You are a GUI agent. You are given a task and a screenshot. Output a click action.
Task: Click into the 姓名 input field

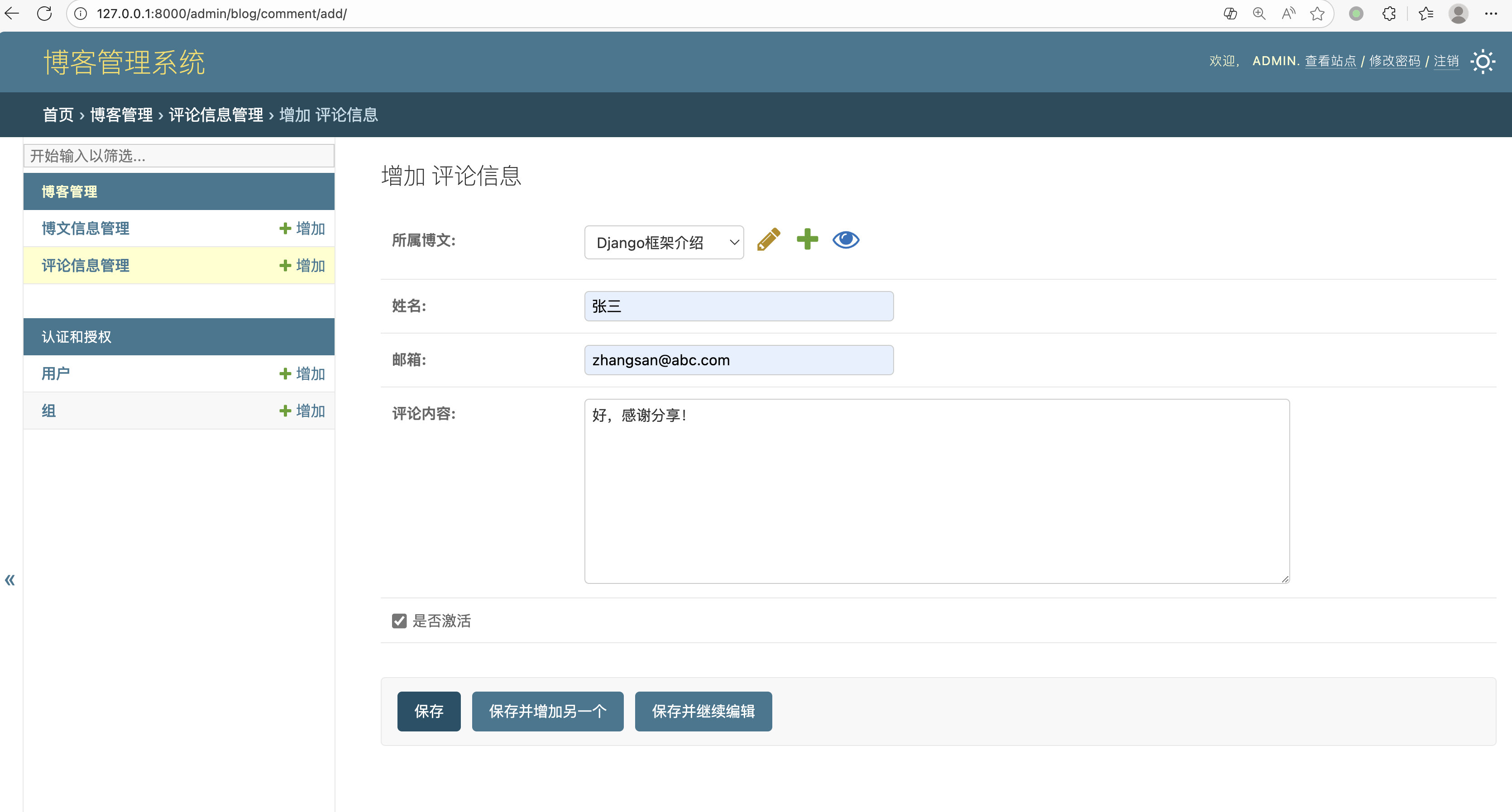739,306
